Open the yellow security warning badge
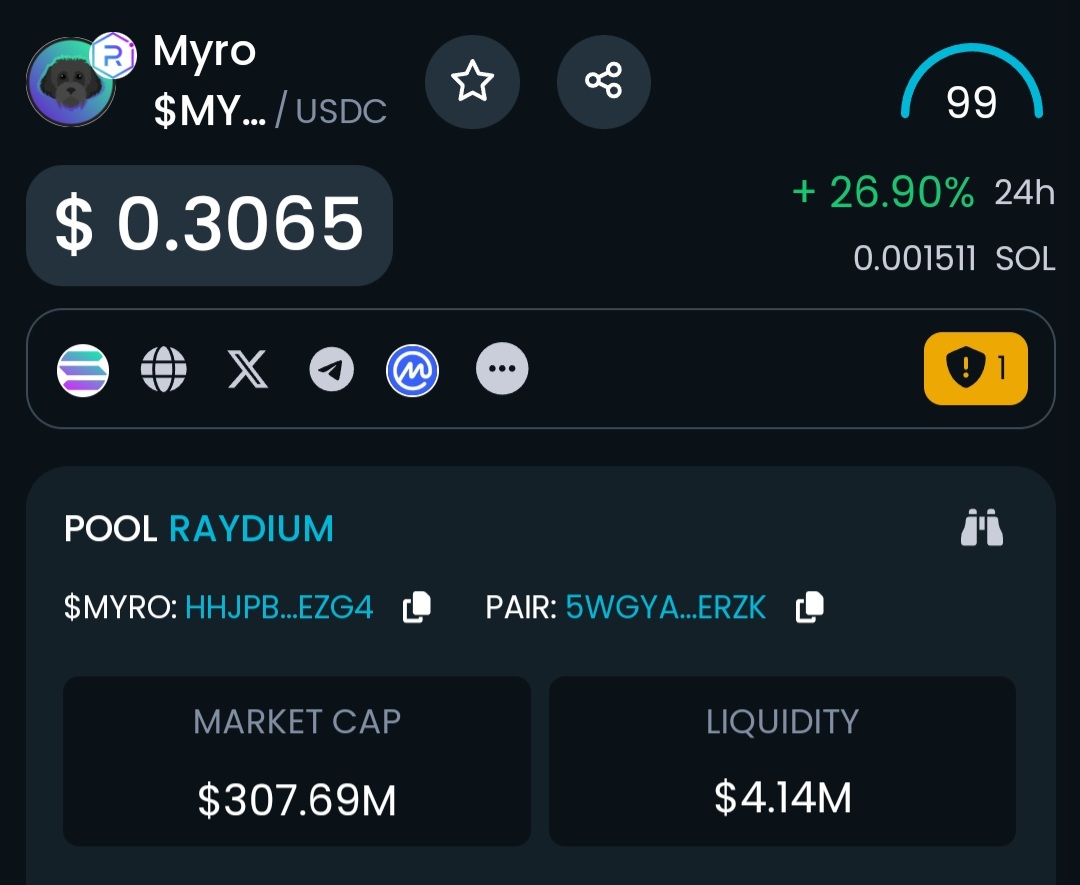1080x885 pixels. click(x=975, y=368)
